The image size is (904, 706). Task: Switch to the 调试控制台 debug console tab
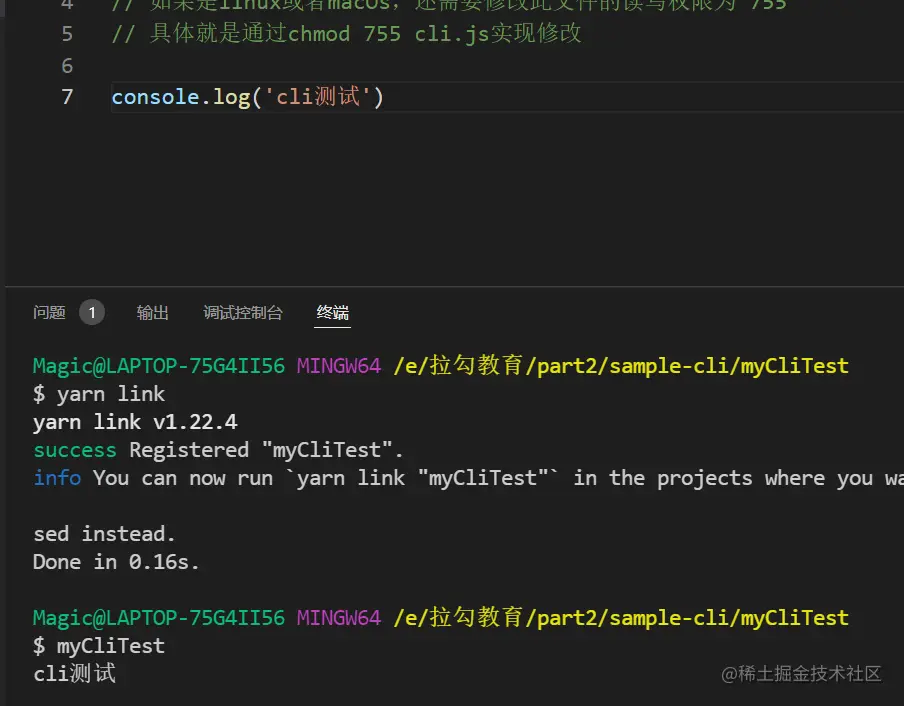[243, 313]
